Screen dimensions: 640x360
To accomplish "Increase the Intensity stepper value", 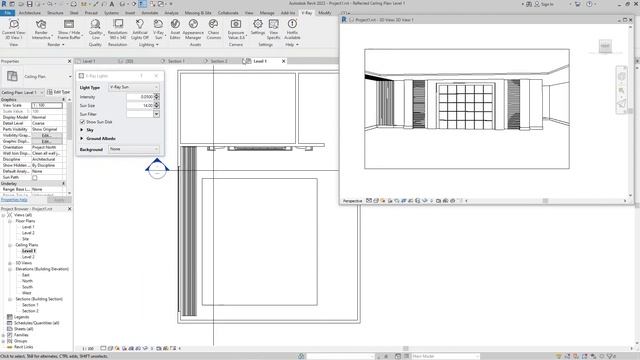I will (156, 95).
